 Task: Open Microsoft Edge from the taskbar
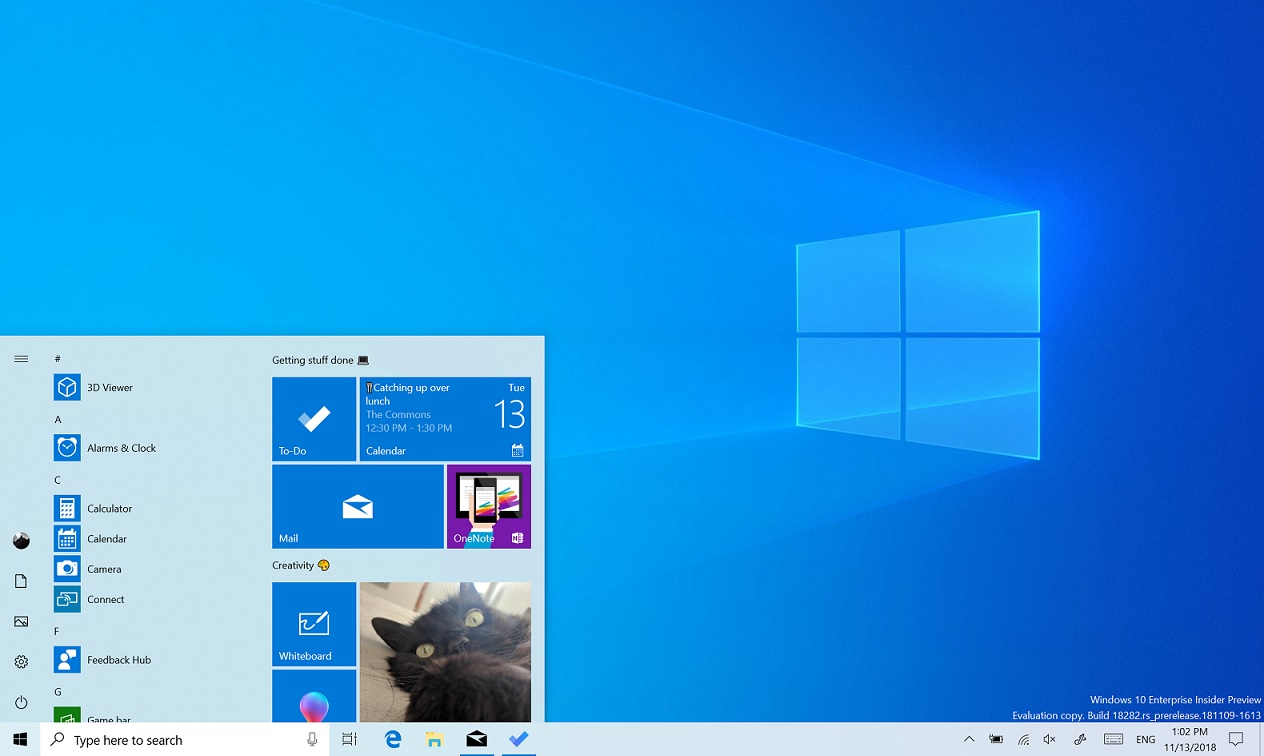pyautogui.click(x=392, y=738)
